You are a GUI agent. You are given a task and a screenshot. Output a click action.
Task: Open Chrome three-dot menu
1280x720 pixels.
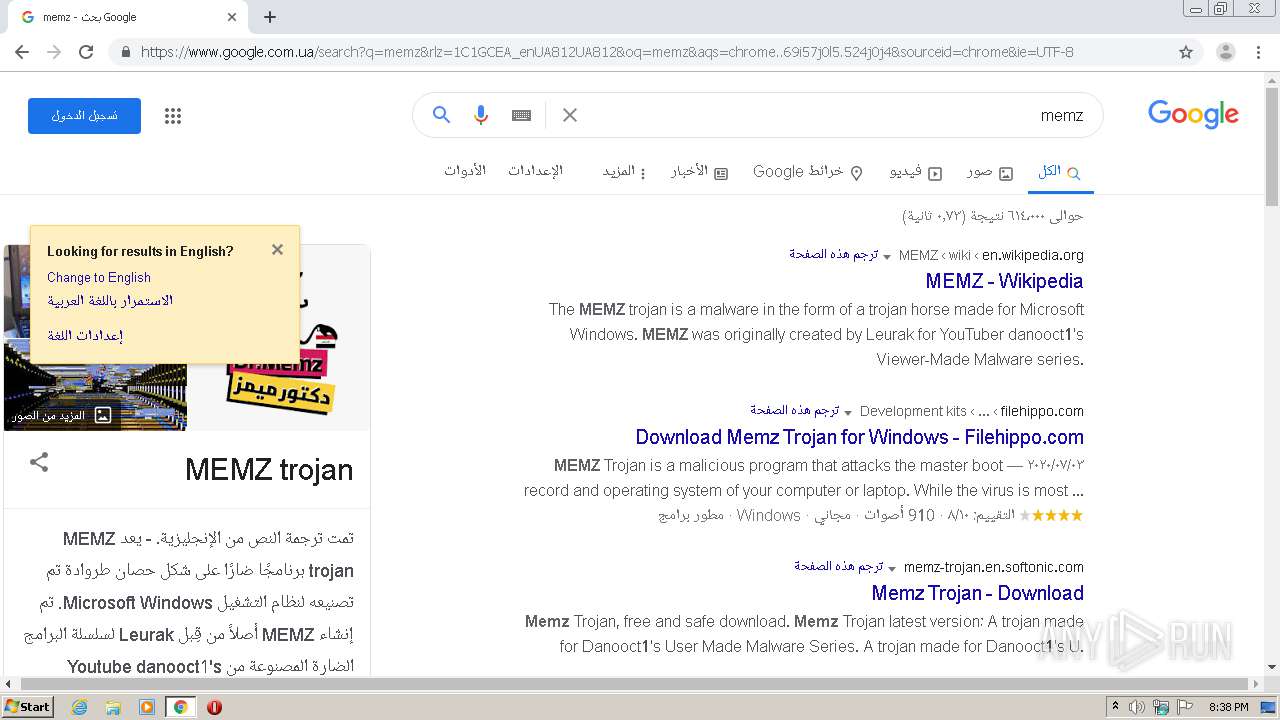(x=1259, y=52)
